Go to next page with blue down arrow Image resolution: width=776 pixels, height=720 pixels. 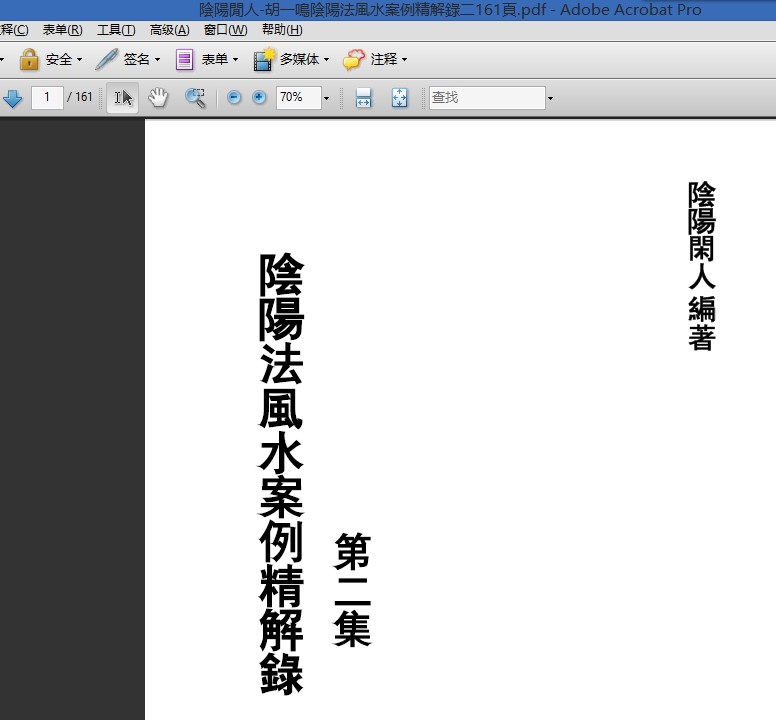(x=12, y=97)
